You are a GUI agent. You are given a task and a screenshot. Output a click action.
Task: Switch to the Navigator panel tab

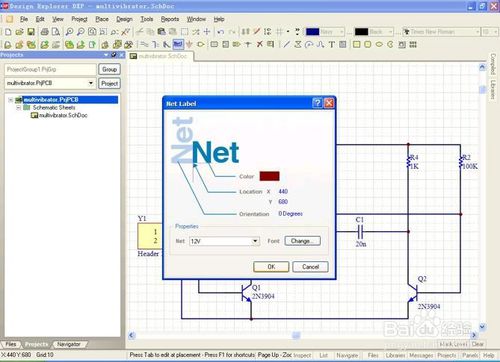coord(69,344)
